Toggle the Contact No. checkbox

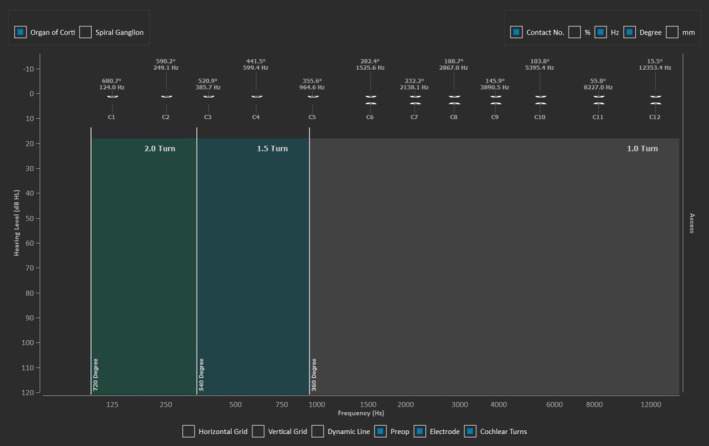[x=516, y=32]
